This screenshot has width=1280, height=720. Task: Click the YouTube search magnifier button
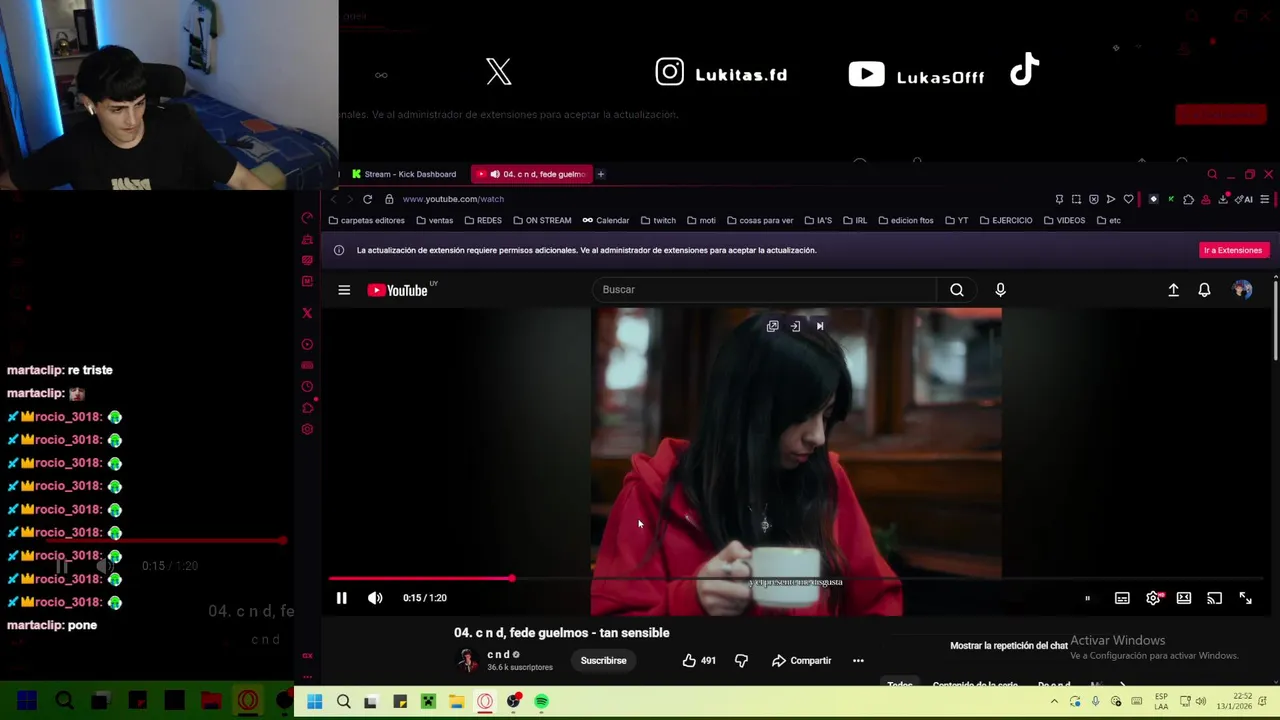tap(957, 290)
